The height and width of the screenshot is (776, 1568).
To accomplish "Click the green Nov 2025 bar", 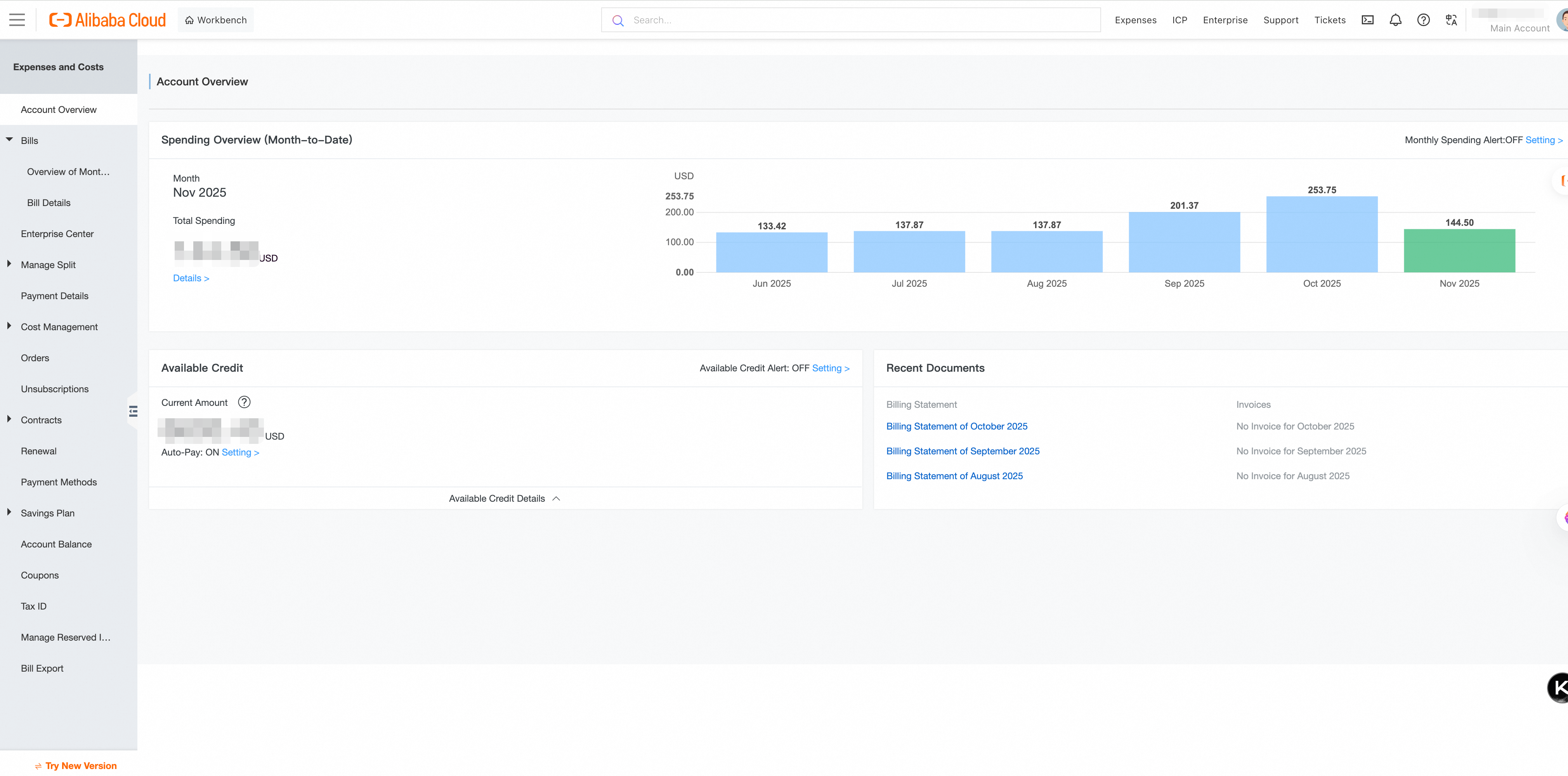I will (1459, 251).
